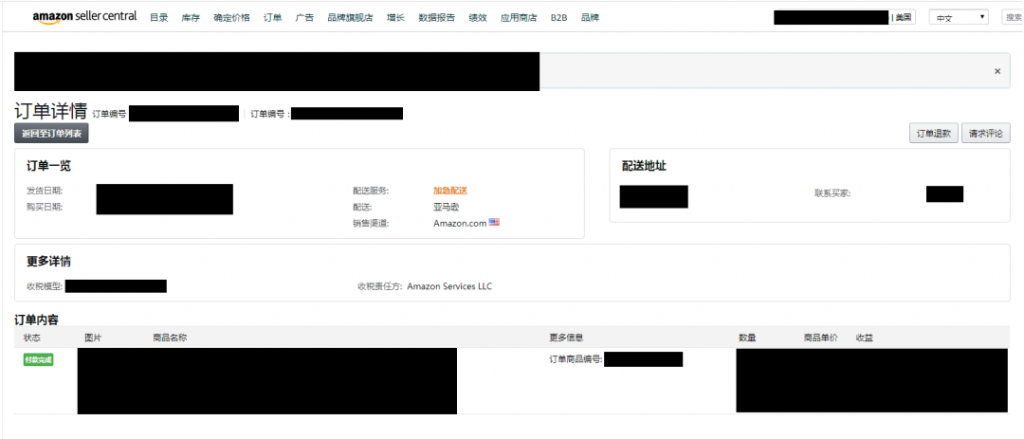Image resolution: width=1024 pixels, height=439 pixels.
Task: Open the 中文 language dropdown
Action: pyautogui.click(x=959, y=18)
